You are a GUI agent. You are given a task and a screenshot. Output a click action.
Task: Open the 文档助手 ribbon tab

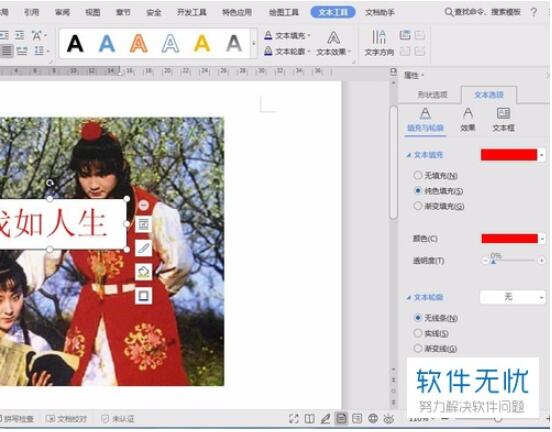point(380,12)
